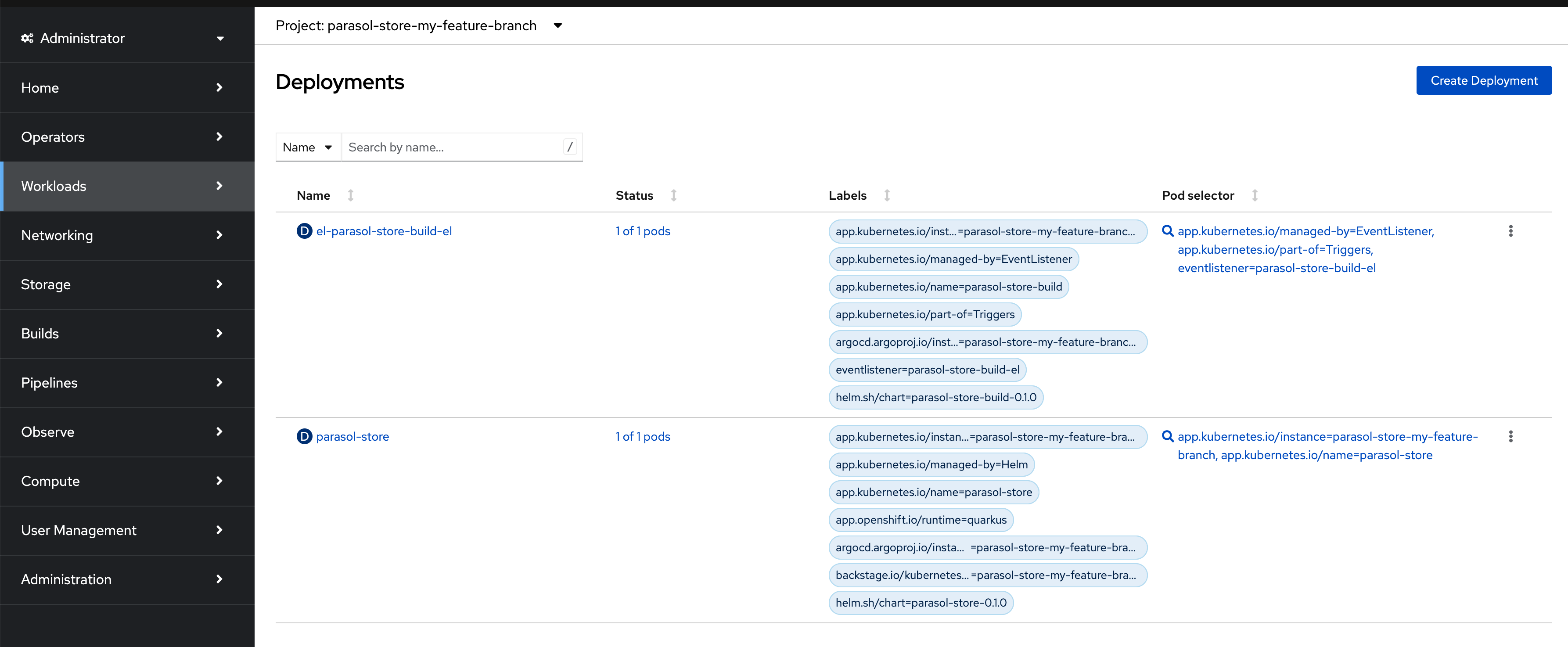1568x647 pixels.
Task: Open the el-parasol-store-build-el deployment link
Action: click(384, 231)
